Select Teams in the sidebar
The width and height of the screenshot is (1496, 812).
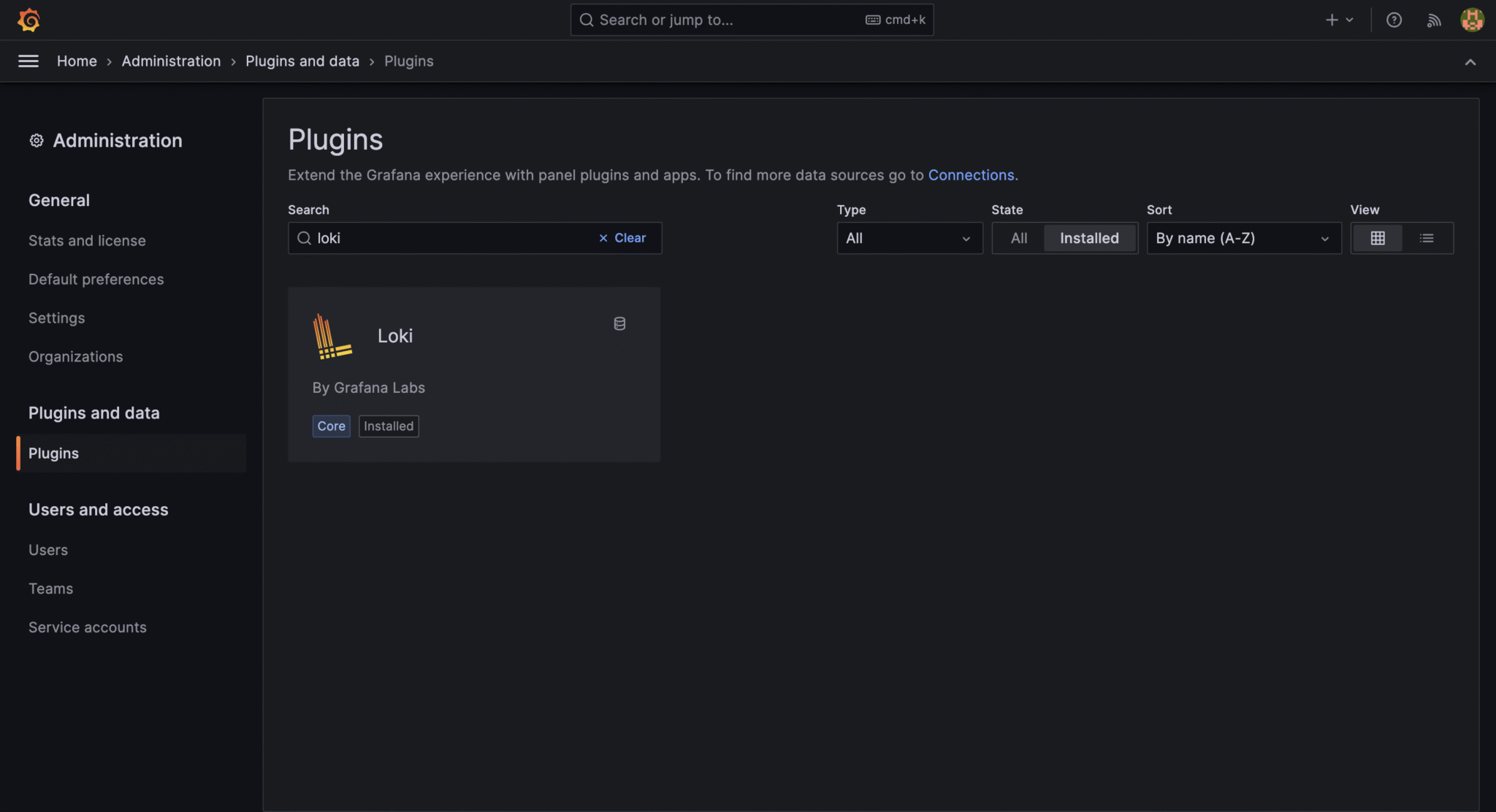(50, 589)
